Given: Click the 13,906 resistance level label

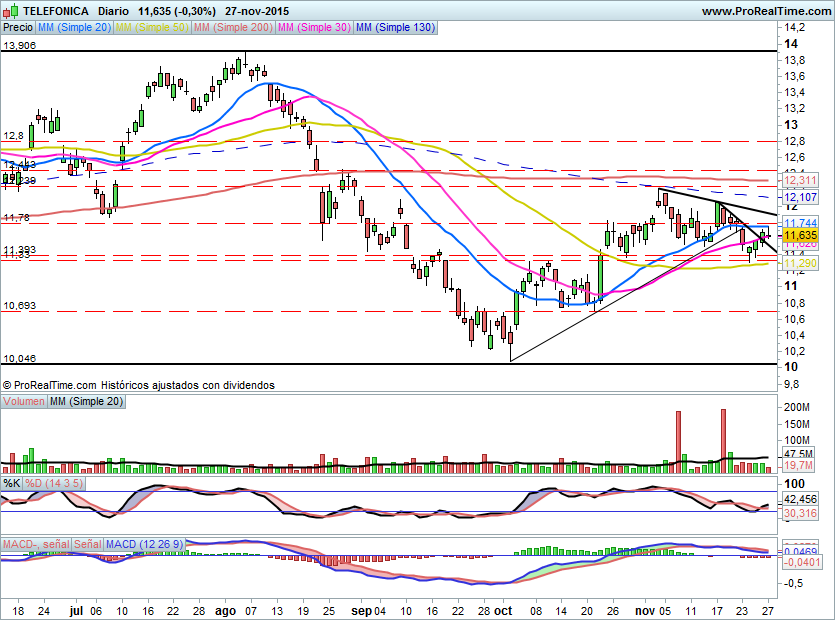Looking at the screenshot, I should [20, 46].
